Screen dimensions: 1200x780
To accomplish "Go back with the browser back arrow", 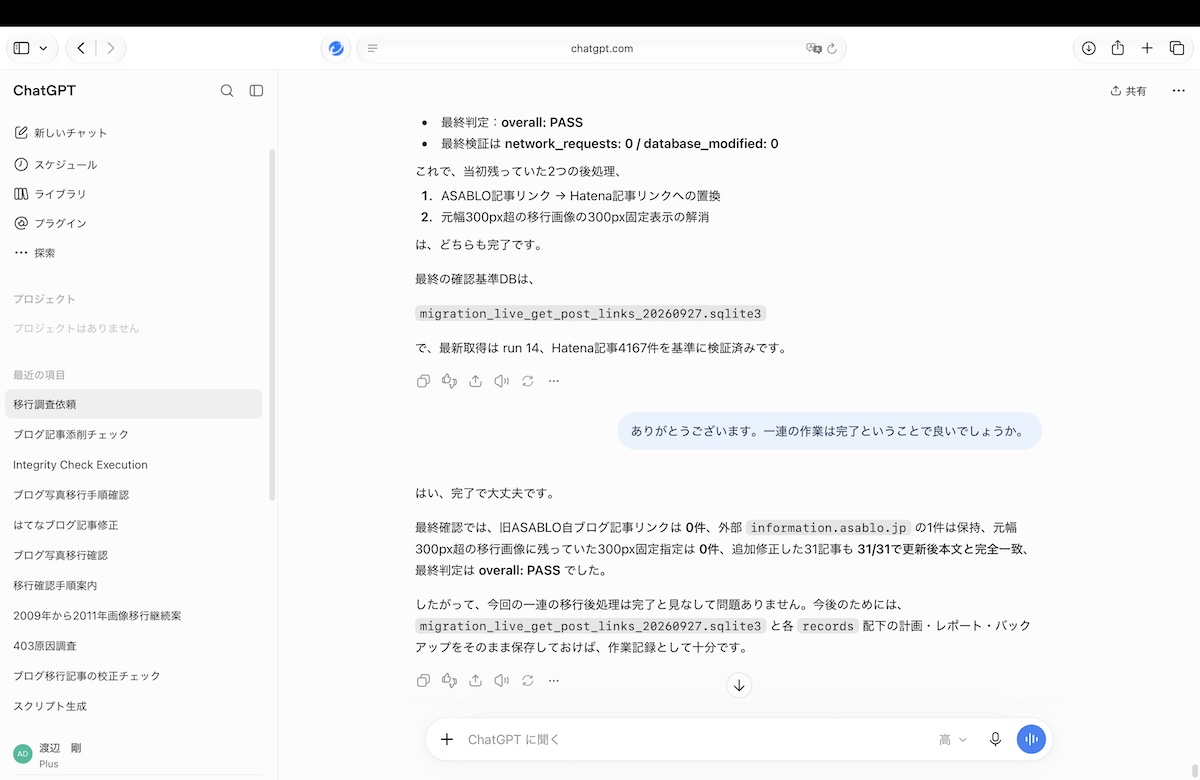I will tap(81, 48).
